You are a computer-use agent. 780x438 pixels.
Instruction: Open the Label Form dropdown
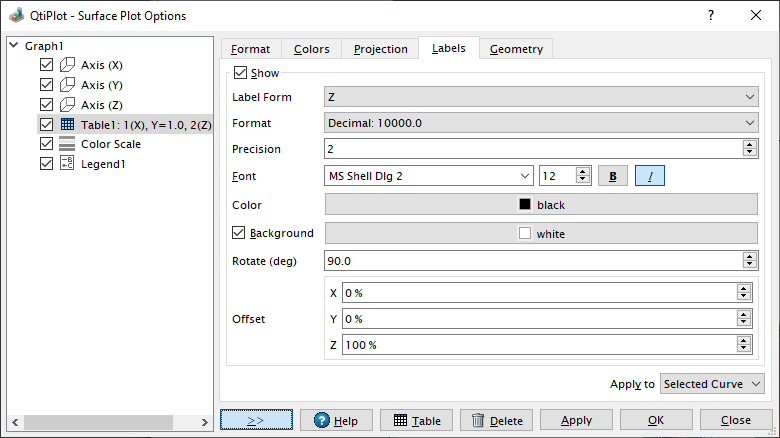point(540,97)
